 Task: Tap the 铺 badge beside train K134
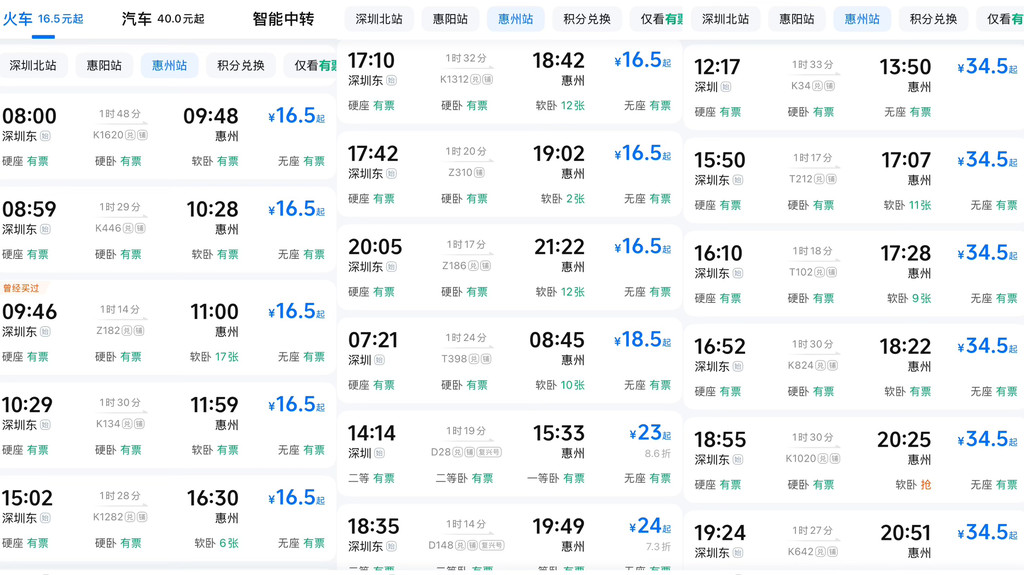tap(139, 424)
